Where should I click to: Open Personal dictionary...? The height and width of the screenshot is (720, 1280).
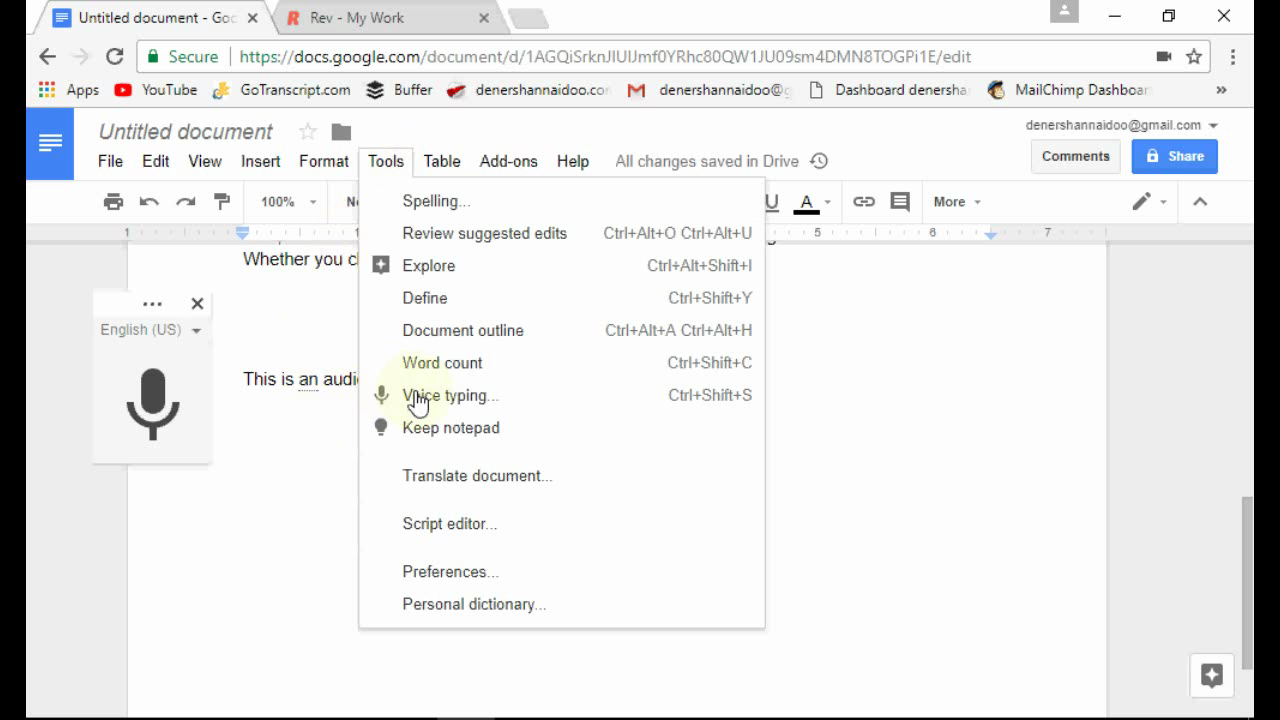click(x=562, y=604)
